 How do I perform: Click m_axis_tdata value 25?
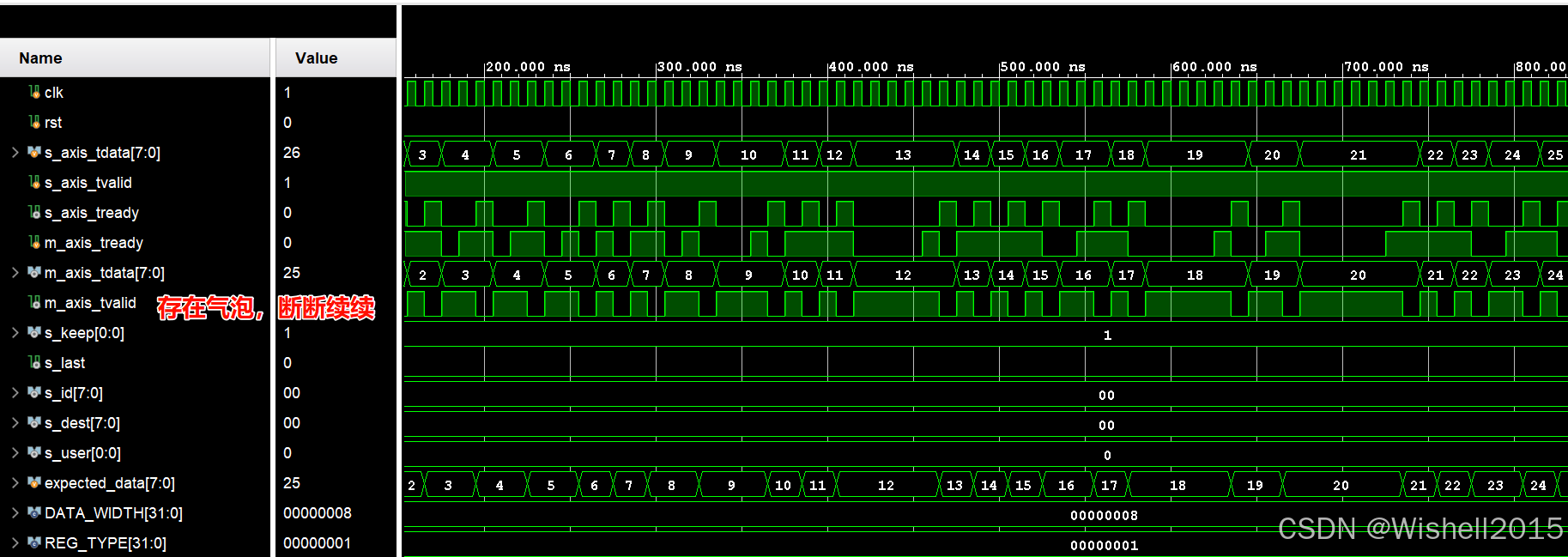(292, 273)
